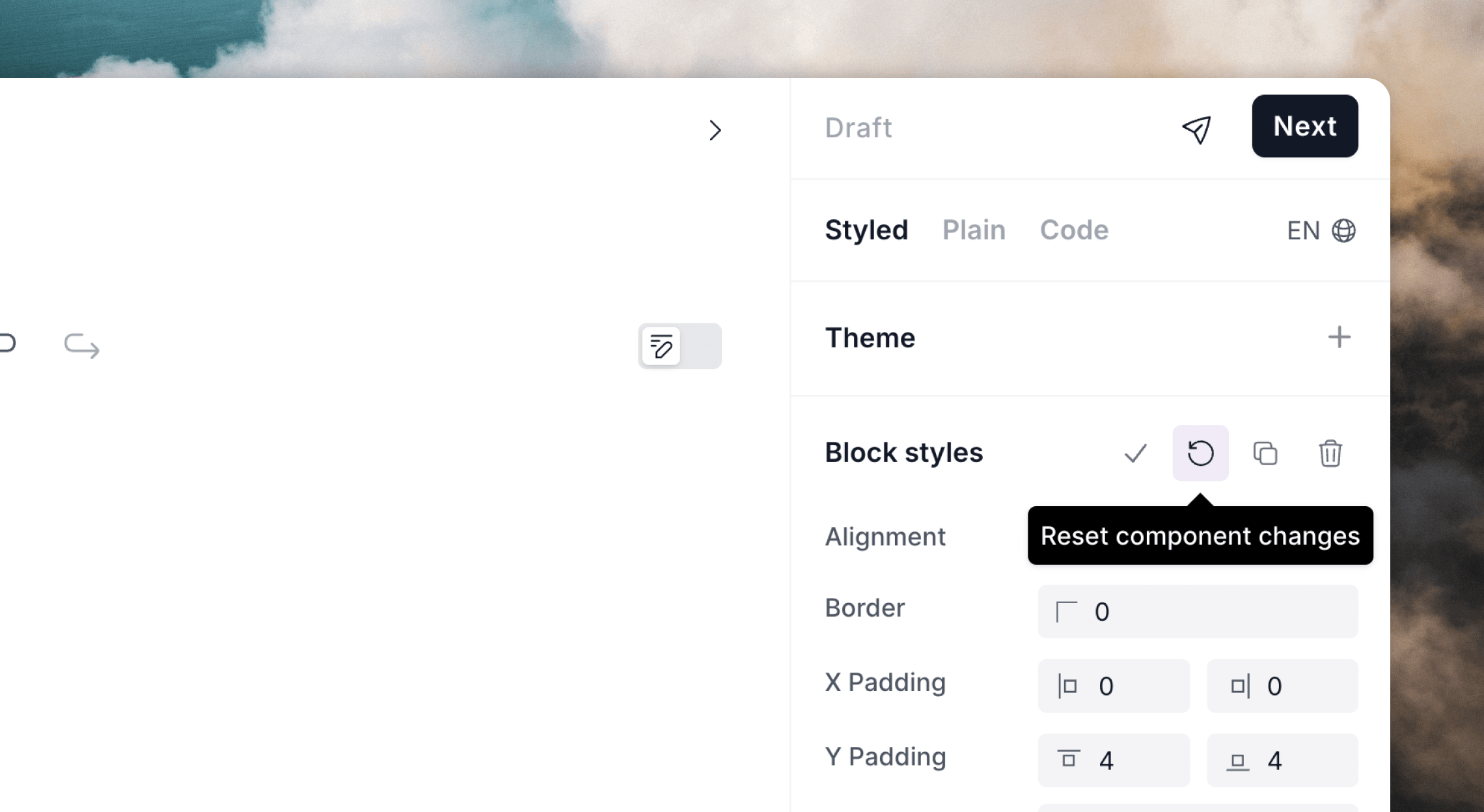Viewport: 1484px width, 812px height.
Task: Open the EN language dropdown
Action: click(1303, 230)
